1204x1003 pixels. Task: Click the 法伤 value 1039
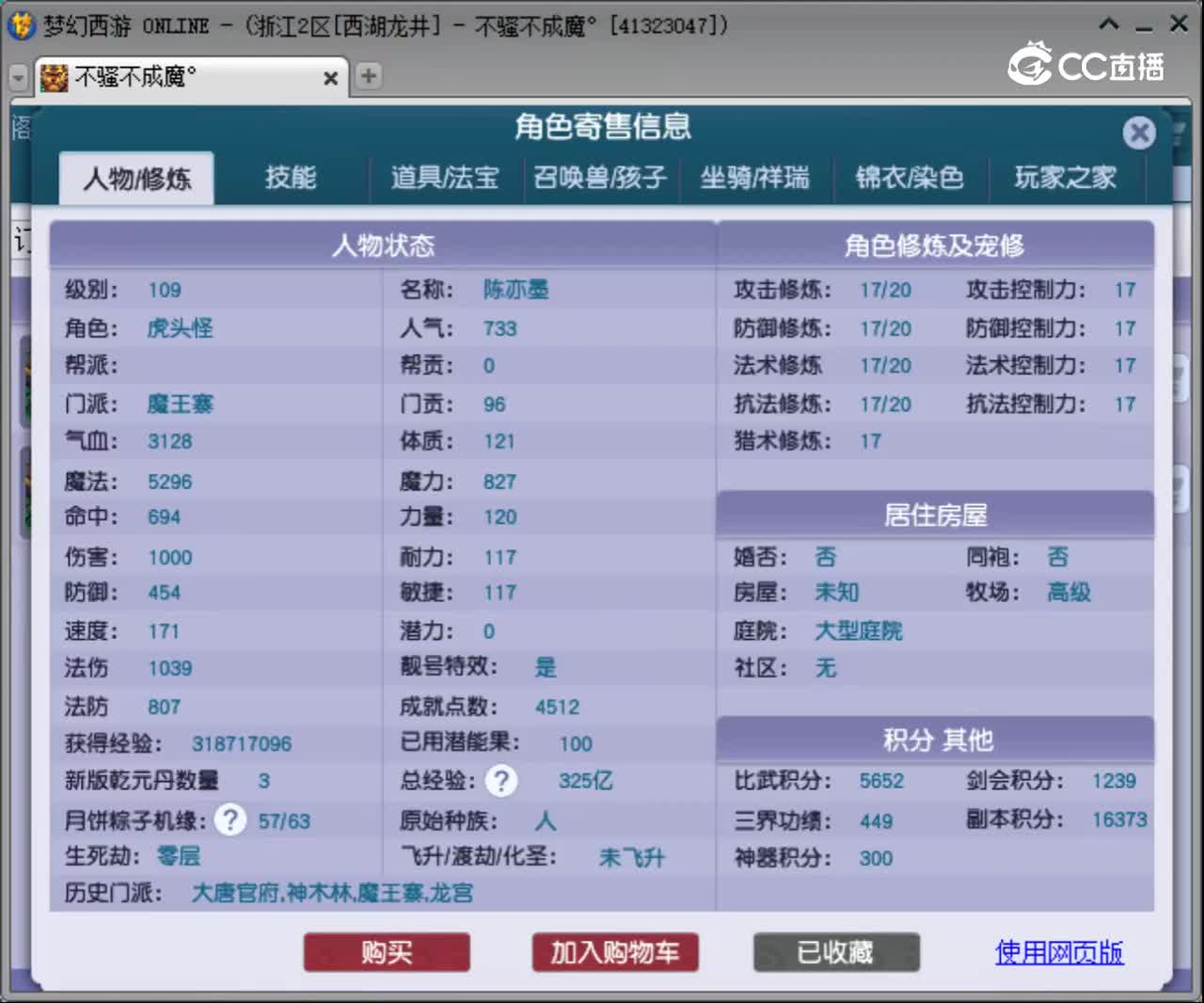169,668
